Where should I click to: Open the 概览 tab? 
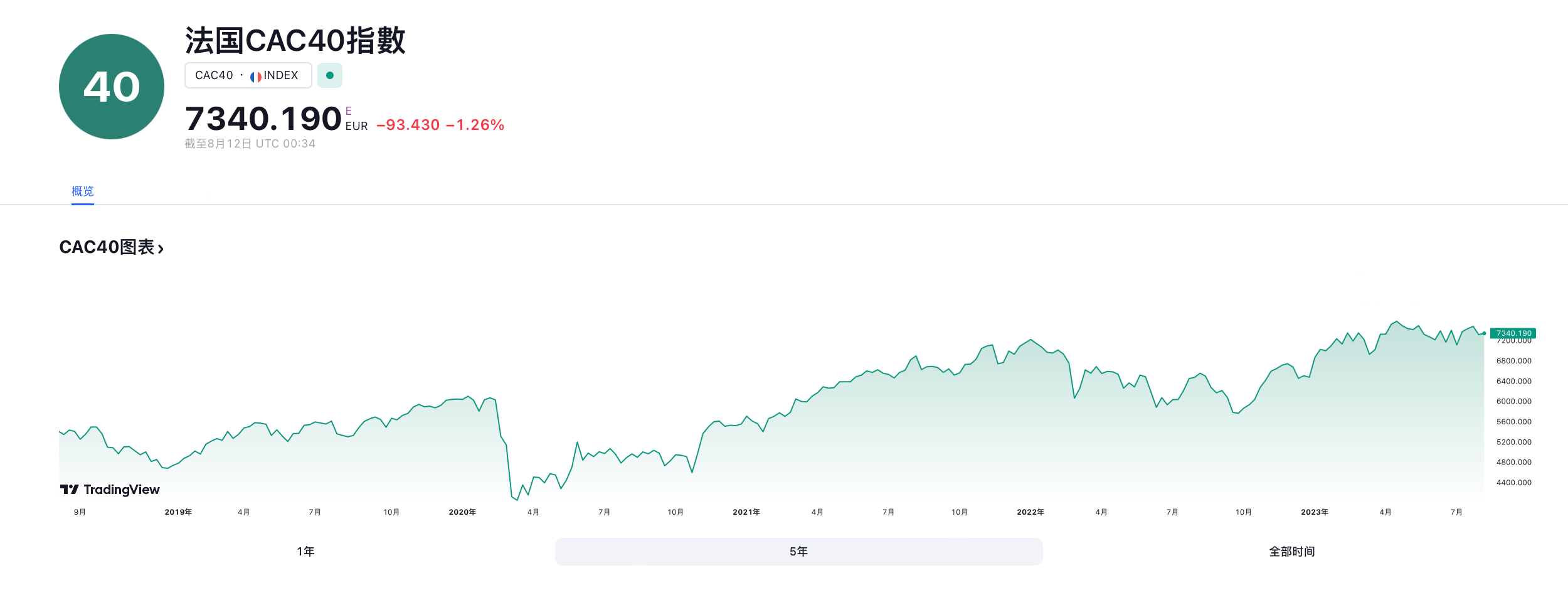83,191
